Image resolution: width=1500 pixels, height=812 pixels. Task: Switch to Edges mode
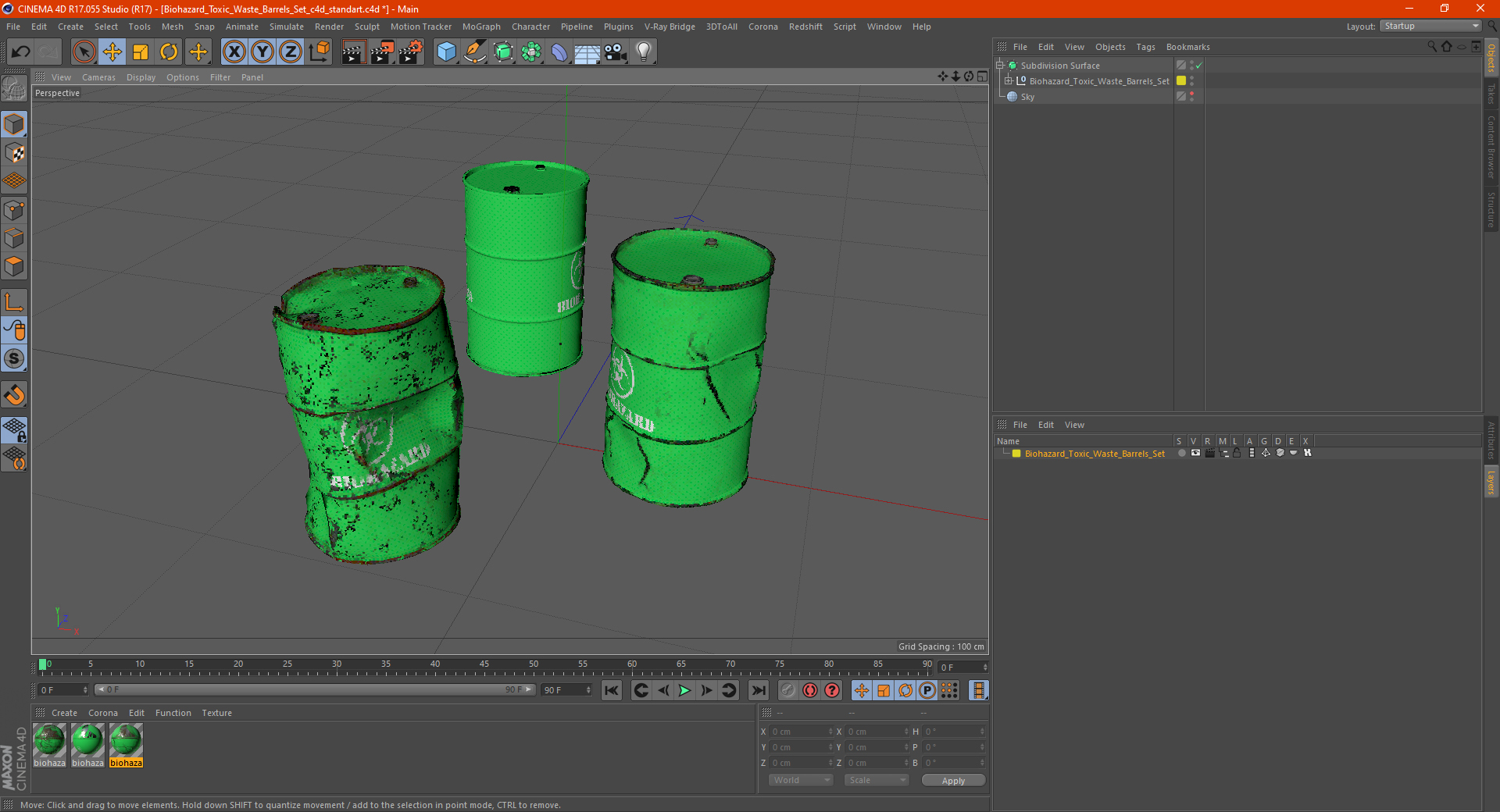[14, 238]
